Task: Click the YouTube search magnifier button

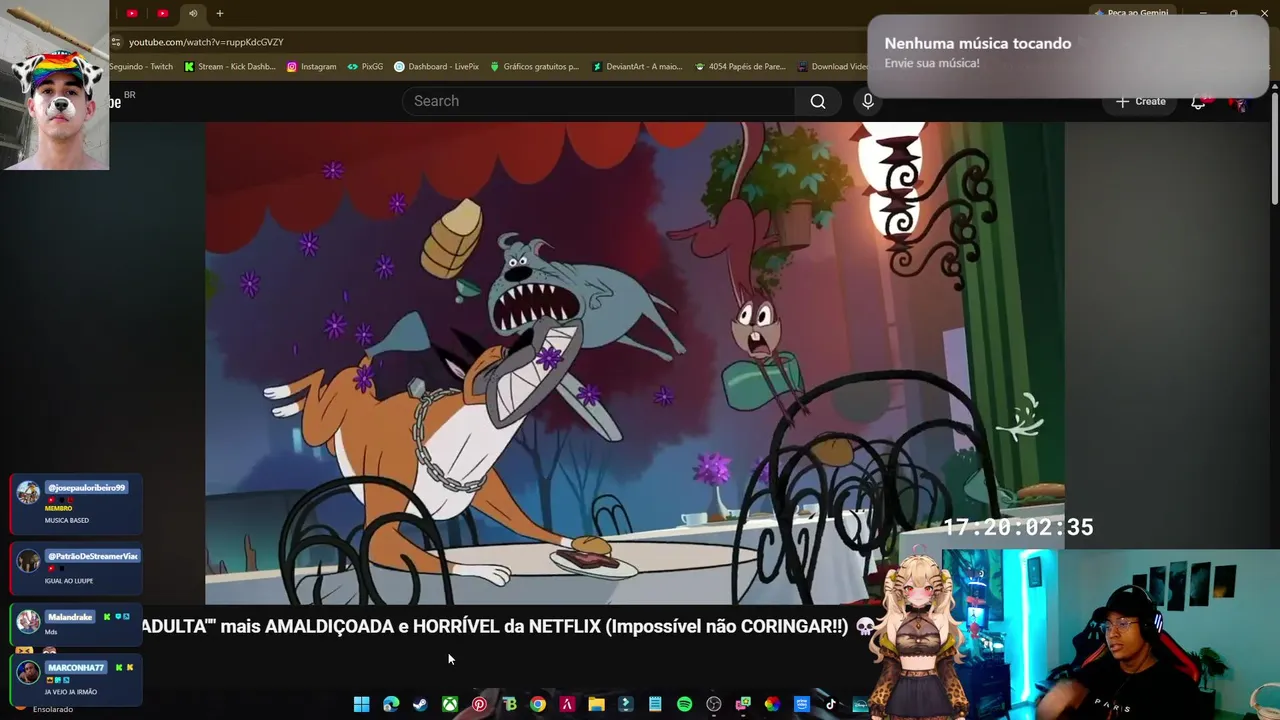Action: click(x=818, y=101)
